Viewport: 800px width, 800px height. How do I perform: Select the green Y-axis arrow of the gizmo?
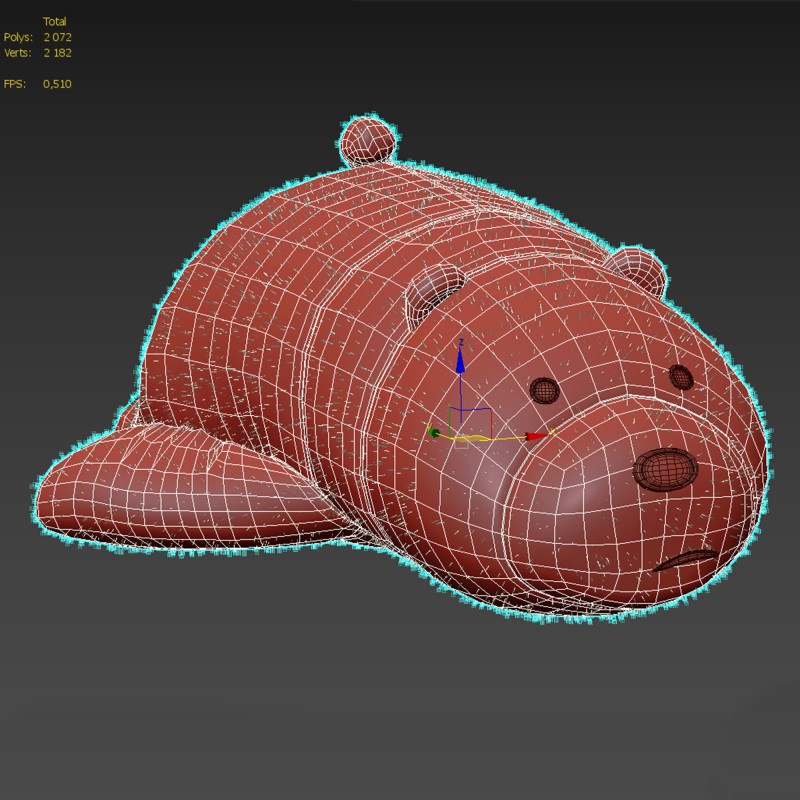[x=434, y=432]
